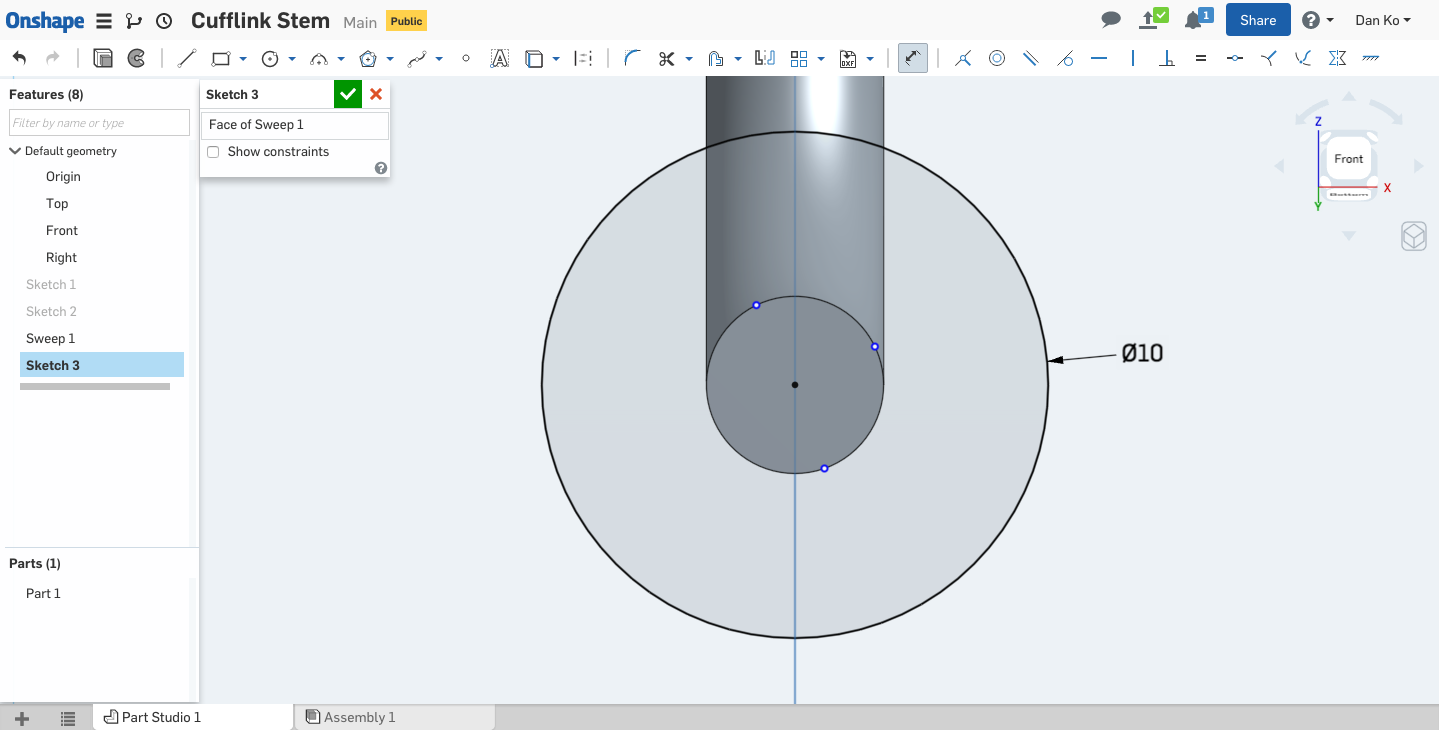1439x730 pixels.
Task: Apply the Concentric constraint
Action: 997,59
